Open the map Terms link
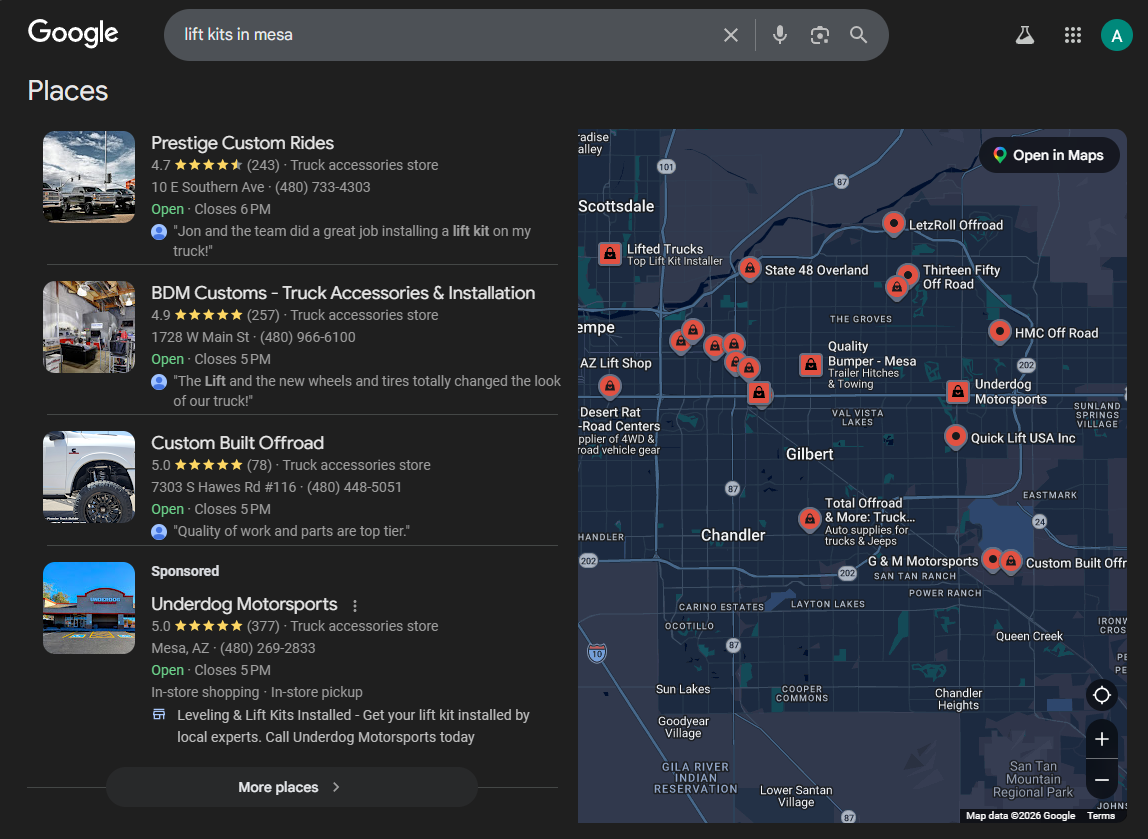1148x839 pixels. pos(1100,816)
